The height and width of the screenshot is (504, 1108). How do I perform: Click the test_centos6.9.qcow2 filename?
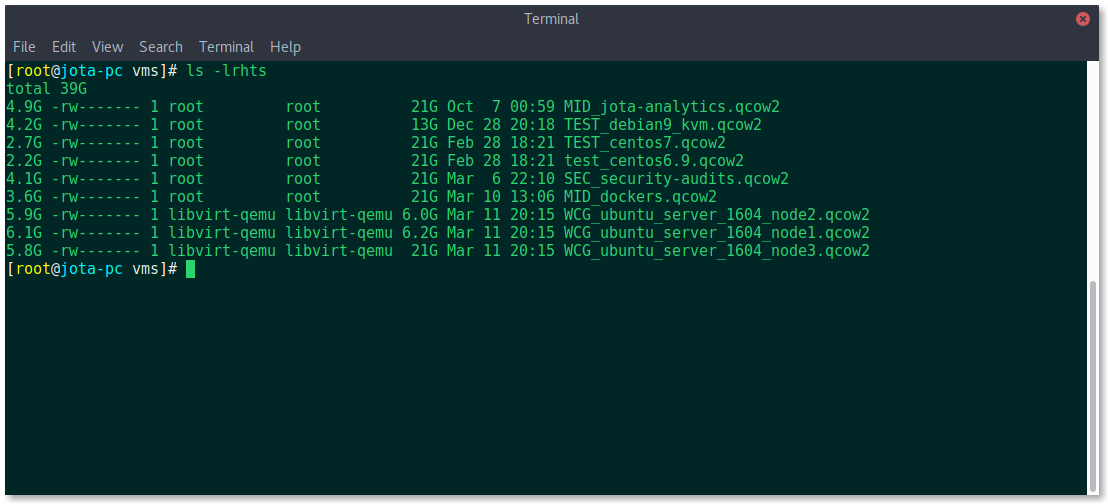(654, 161)
